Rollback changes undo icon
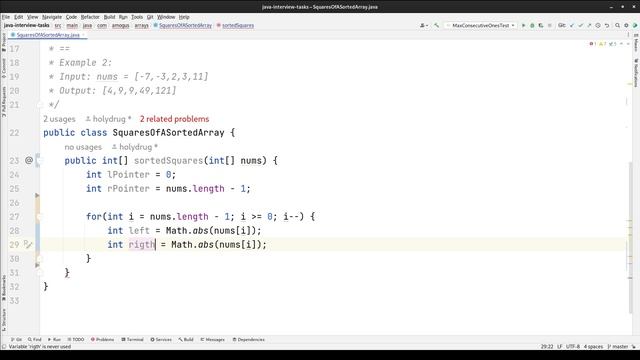Viewport: 640px width, 360px height. pos(607,25)
